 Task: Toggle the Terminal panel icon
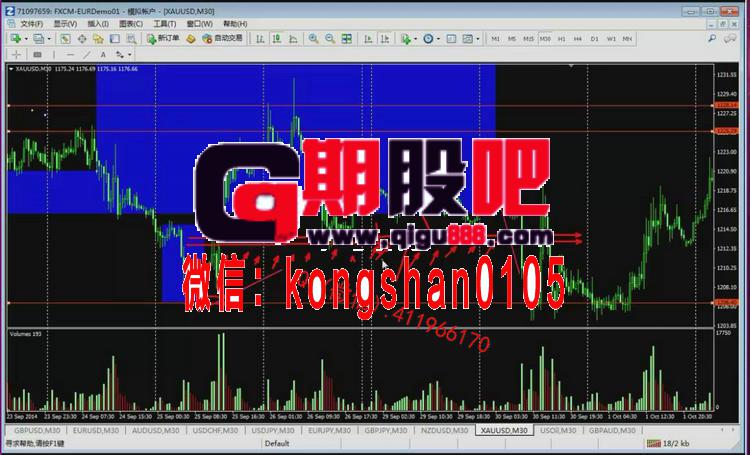(115, 39)
